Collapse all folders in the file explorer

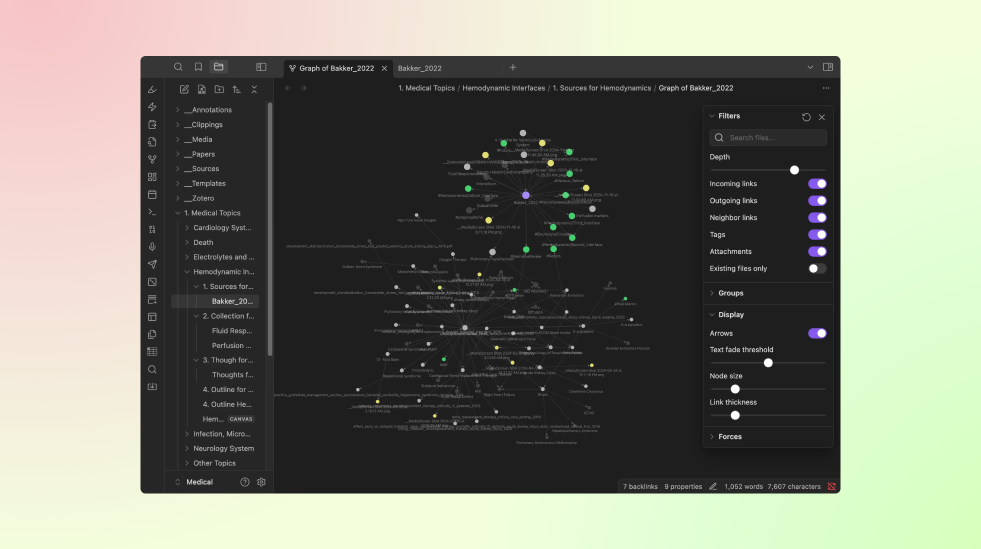point(254,90)
